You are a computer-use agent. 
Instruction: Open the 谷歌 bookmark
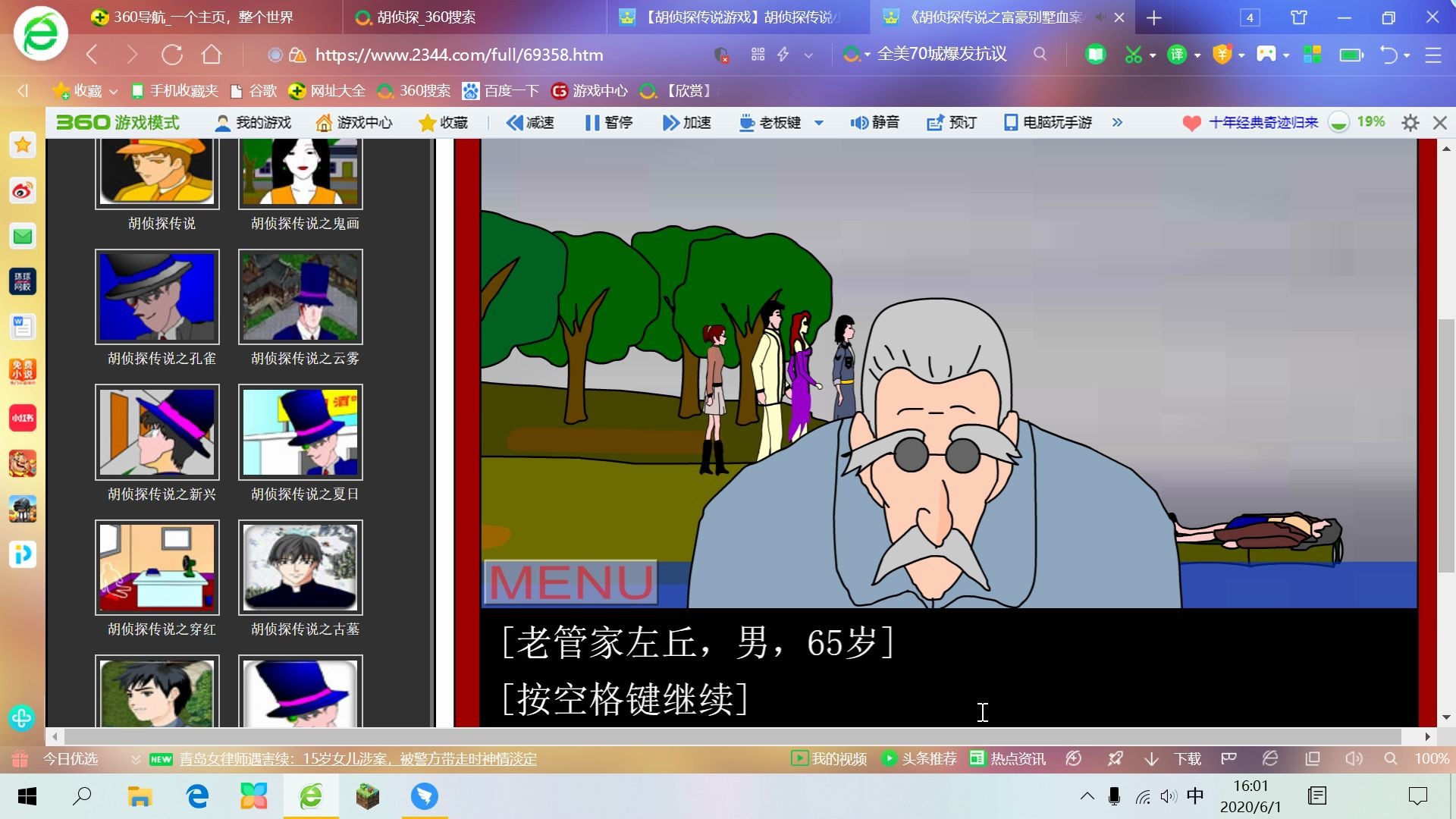pyautogui.click(x=254, y=91)
